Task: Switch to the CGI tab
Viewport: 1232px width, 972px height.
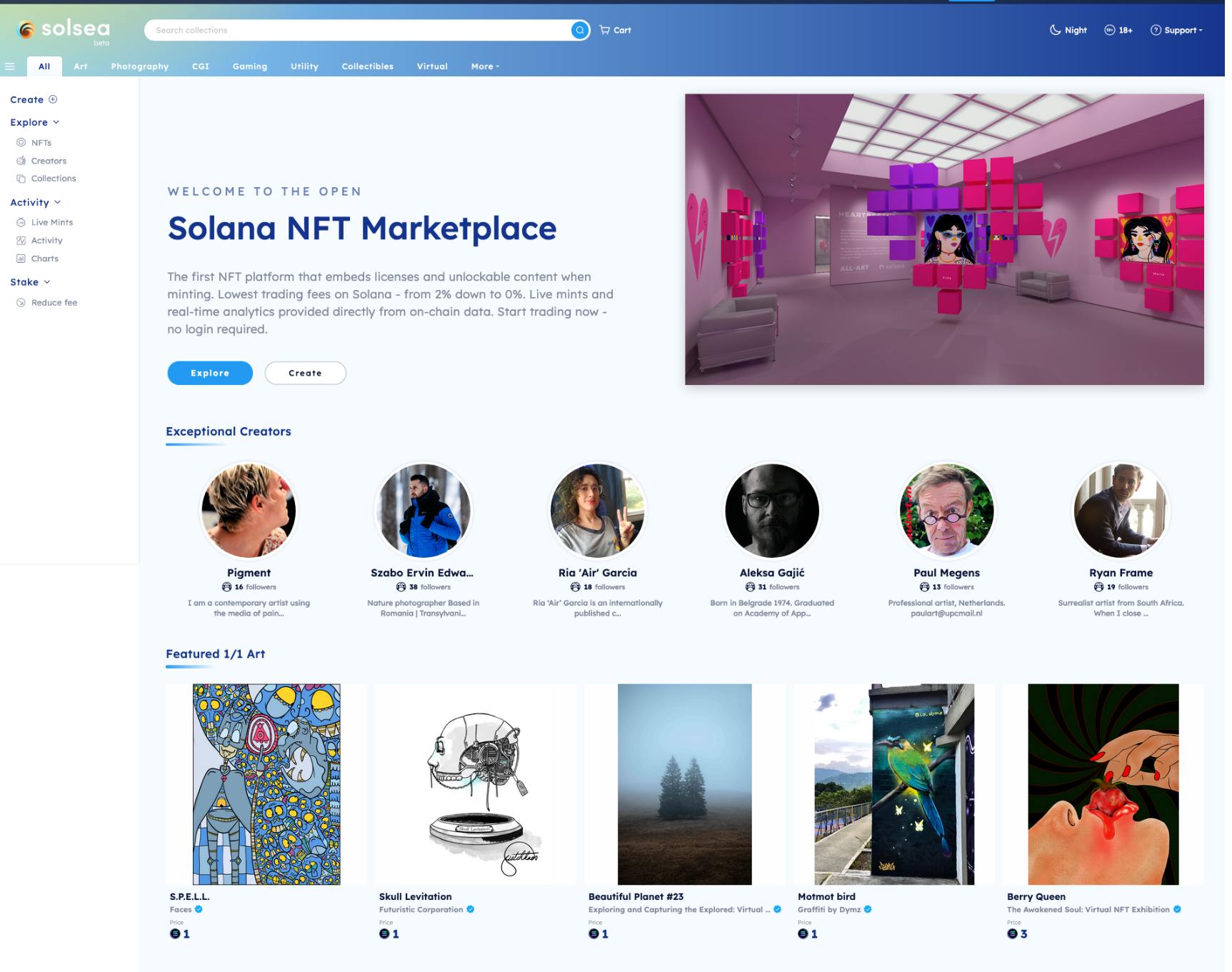Action: [x=201, y=66]
